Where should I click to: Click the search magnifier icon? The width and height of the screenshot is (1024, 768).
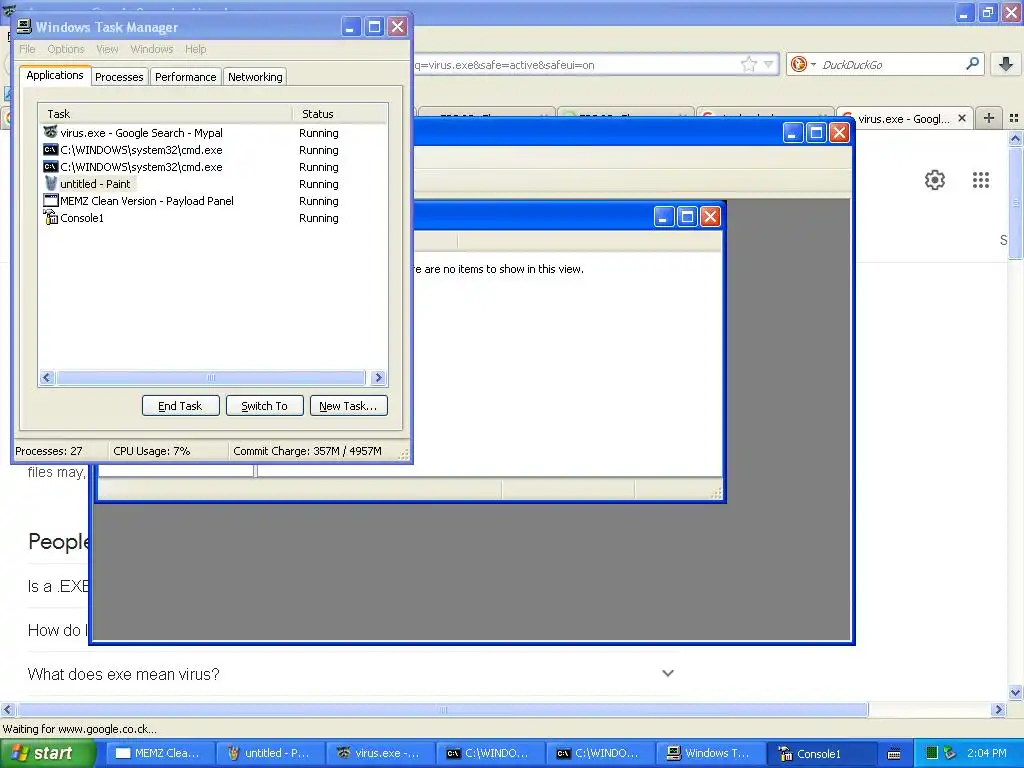point(972,63)
